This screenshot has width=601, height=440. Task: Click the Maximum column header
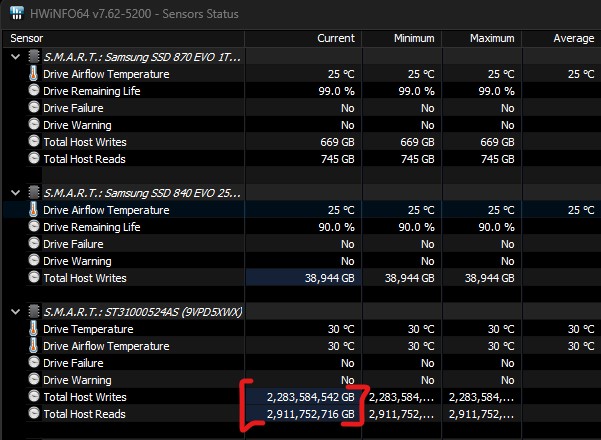tap(482, 38)
